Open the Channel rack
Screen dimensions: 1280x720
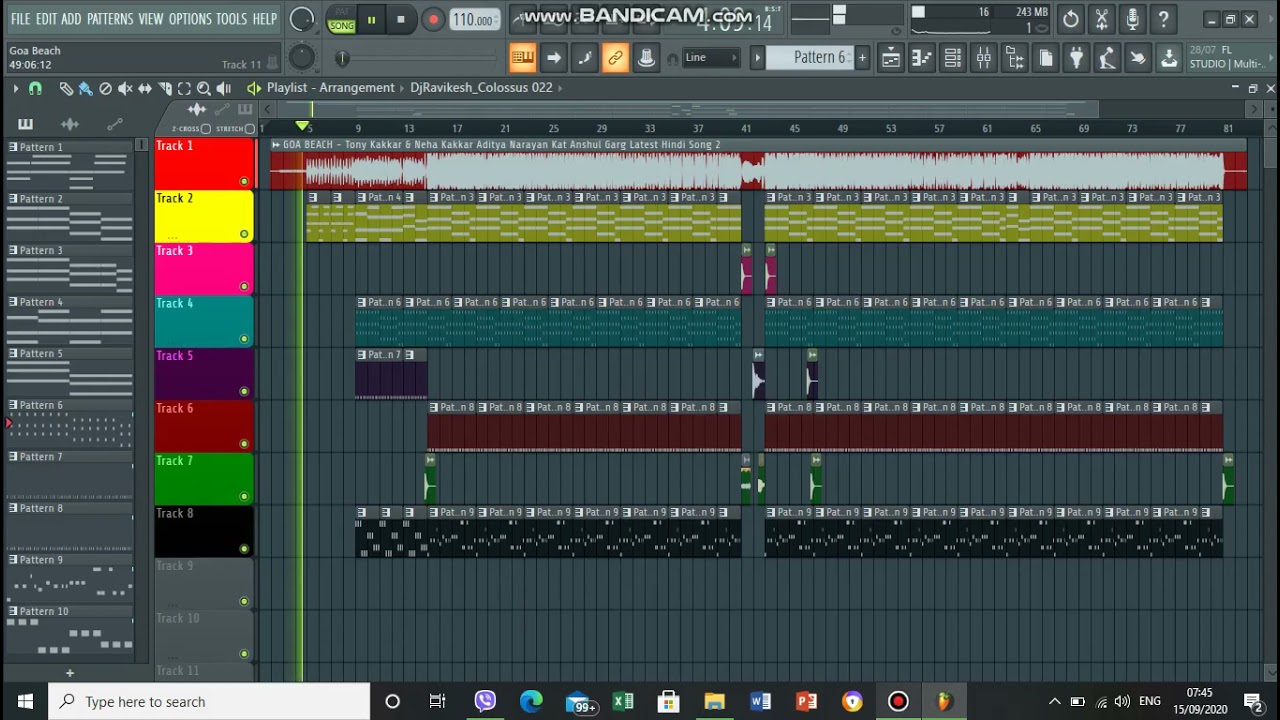coord(952,58)
